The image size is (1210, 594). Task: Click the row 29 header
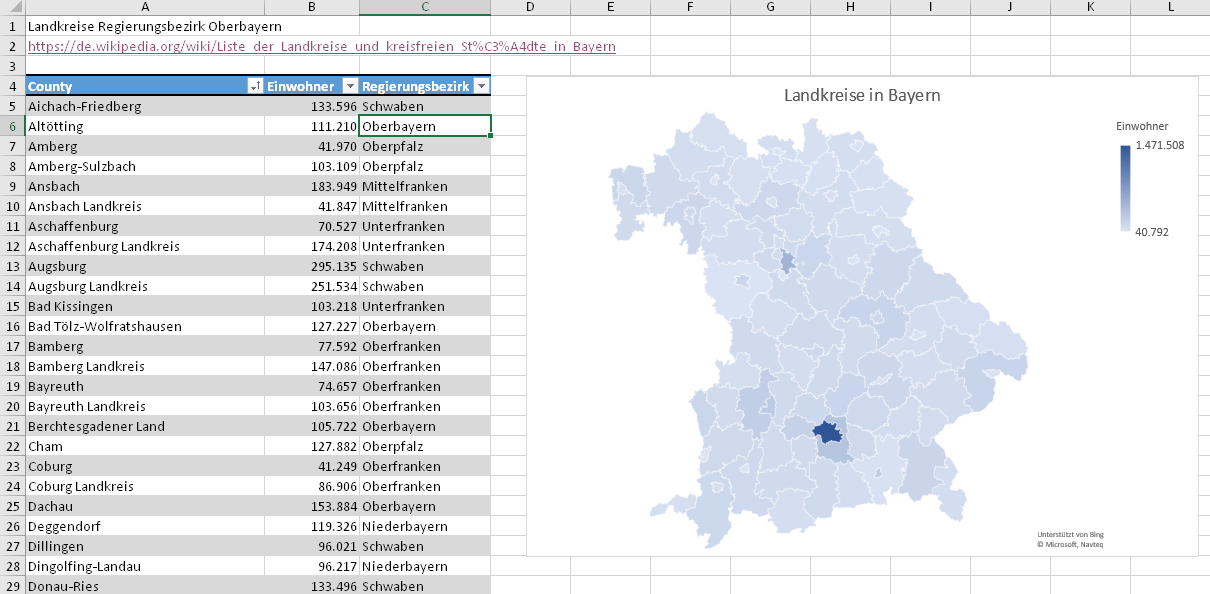(12, 586)
